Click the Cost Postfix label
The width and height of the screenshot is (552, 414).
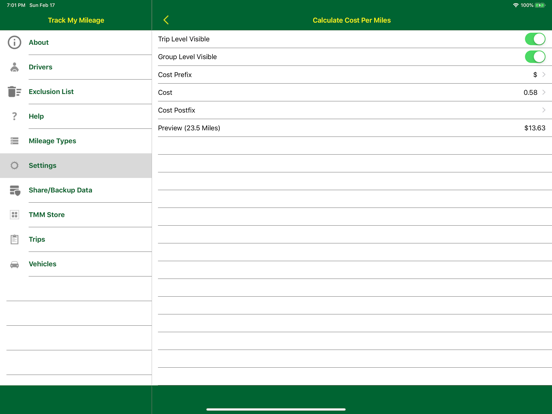click(176, 110)
